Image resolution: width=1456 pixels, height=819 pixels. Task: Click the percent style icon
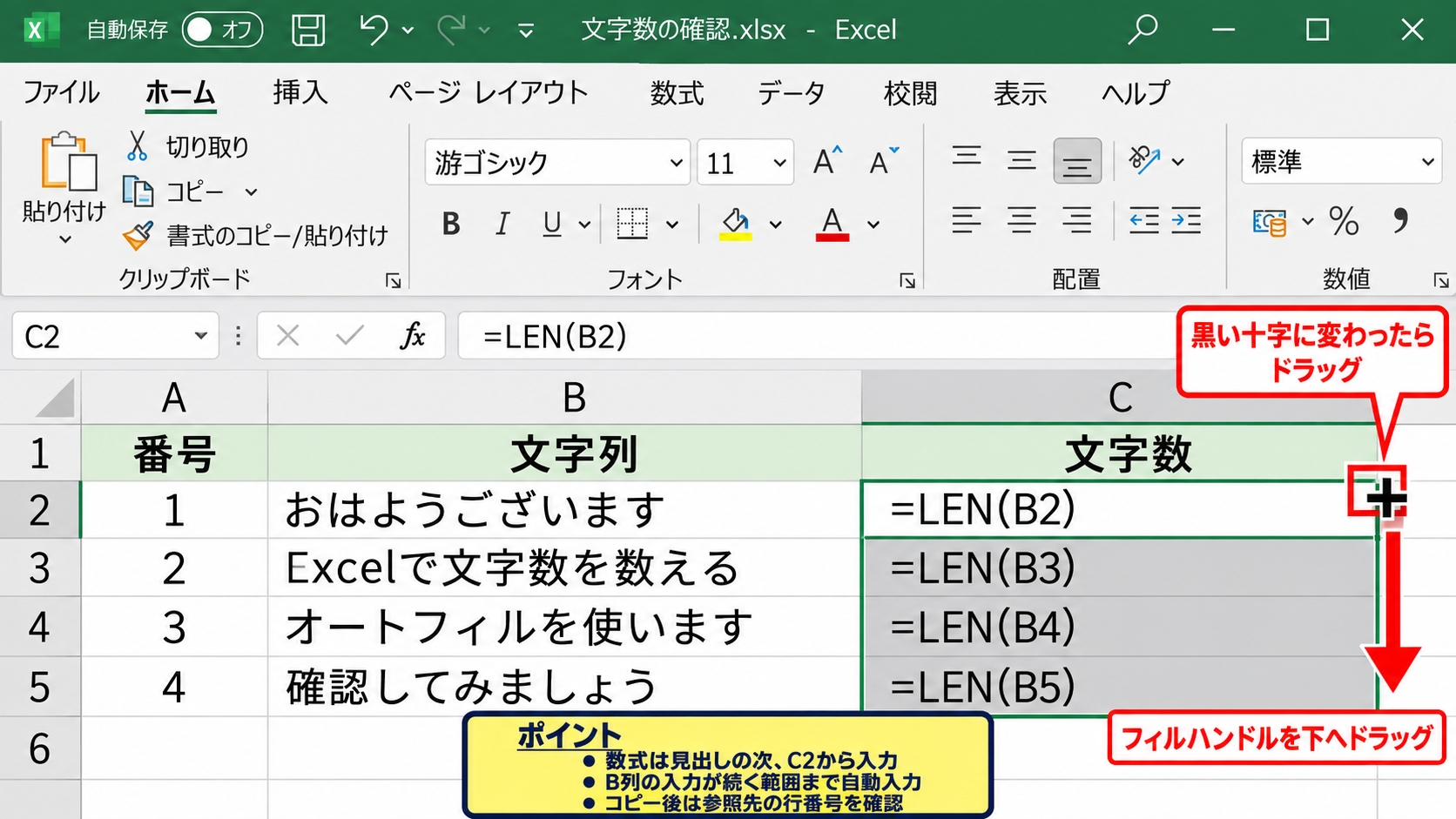[x=1344, y=221]
